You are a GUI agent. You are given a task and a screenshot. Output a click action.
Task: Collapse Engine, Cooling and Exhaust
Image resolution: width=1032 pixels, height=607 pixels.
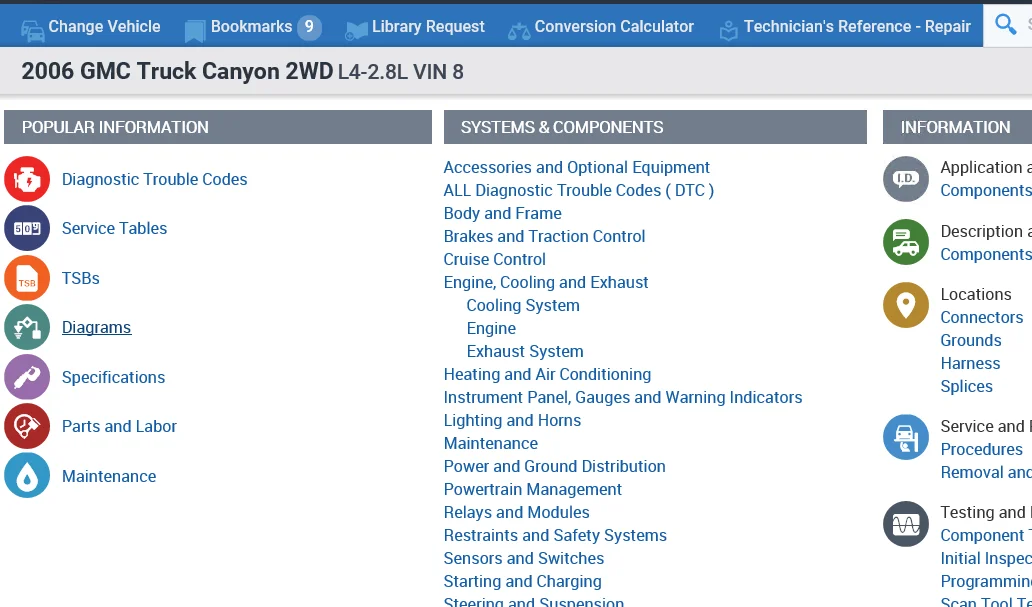(546, 282)
